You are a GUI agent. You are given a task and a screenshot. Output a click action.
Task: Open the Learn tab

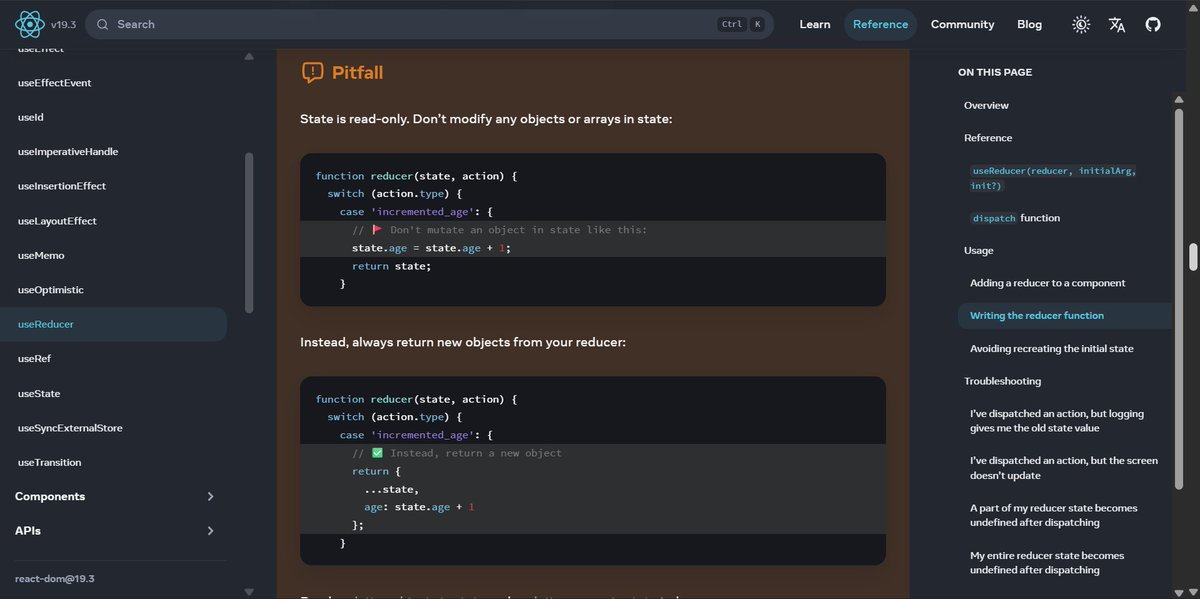[814, 24]
